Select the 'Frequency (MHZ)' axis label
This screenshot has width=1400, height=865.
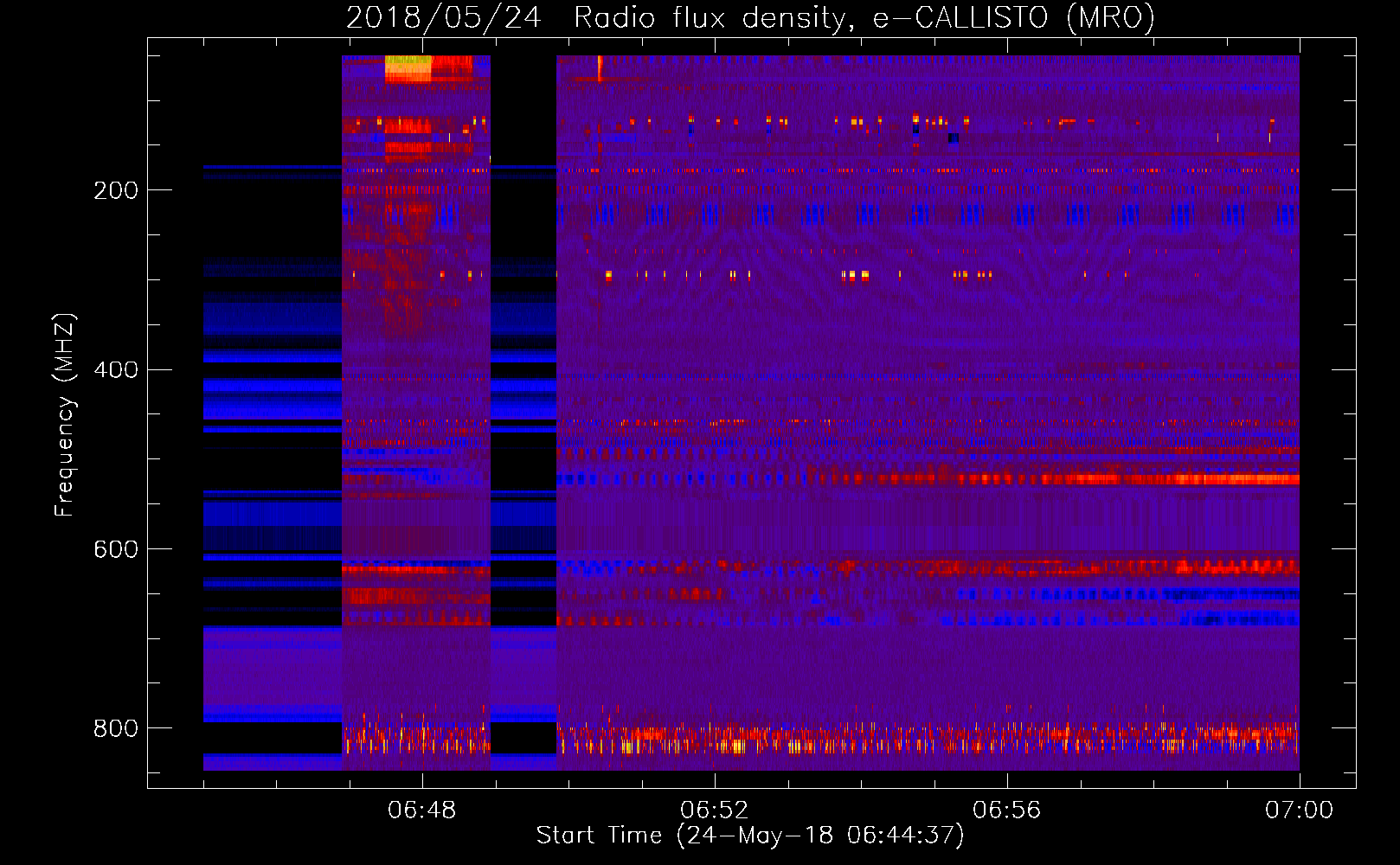point(64,415)
